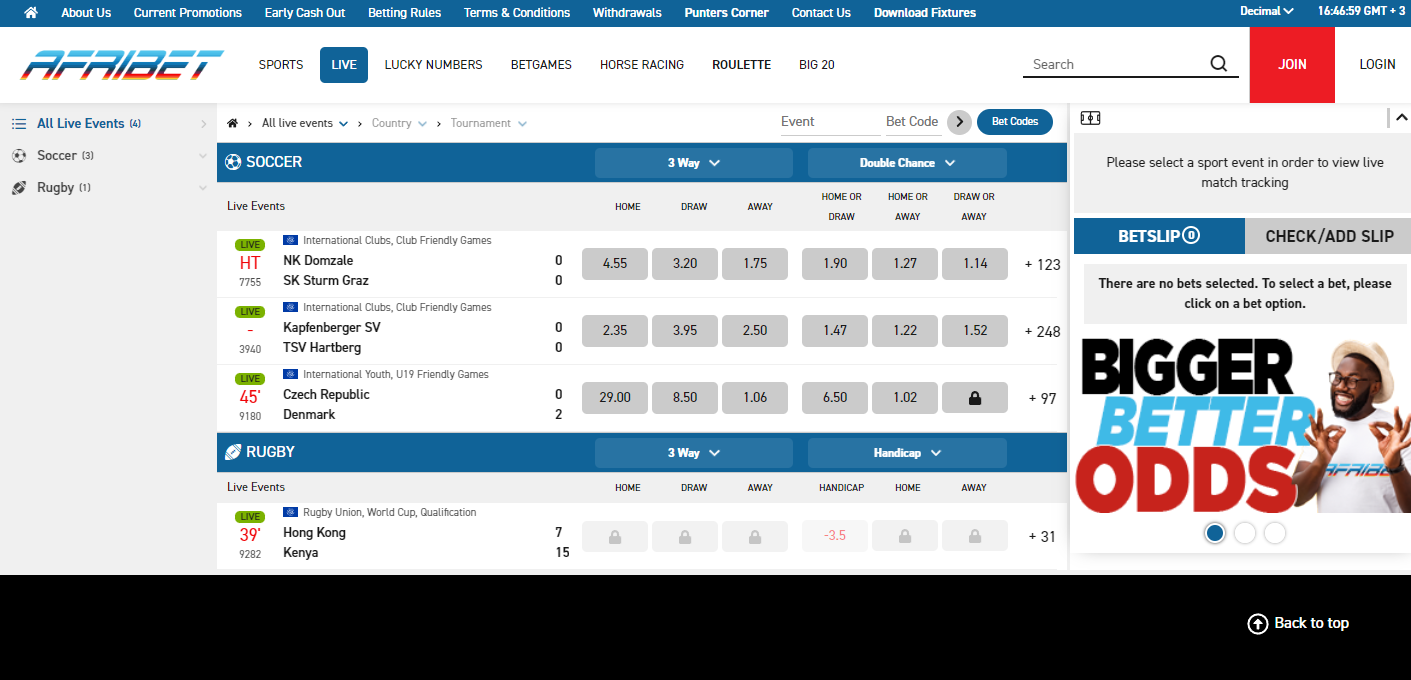
Task: Switch to the CHECK/ADD SLIP tab
Action: pos(1328,236)
